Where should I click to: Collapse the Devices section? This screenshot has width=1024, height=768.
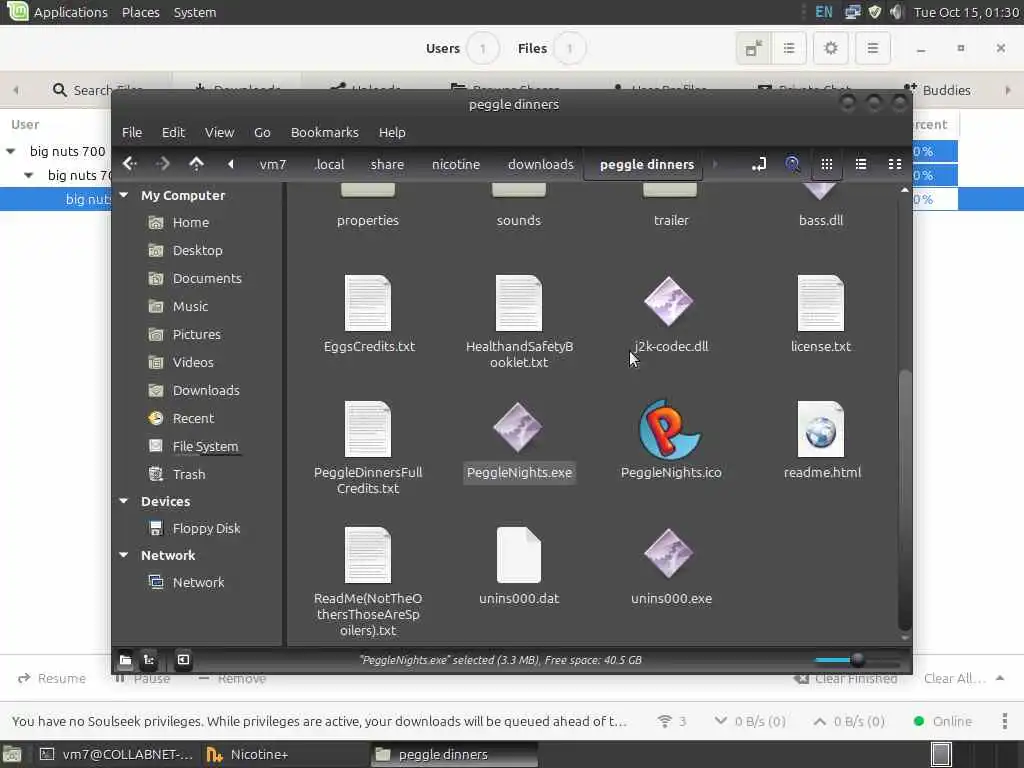124,502
